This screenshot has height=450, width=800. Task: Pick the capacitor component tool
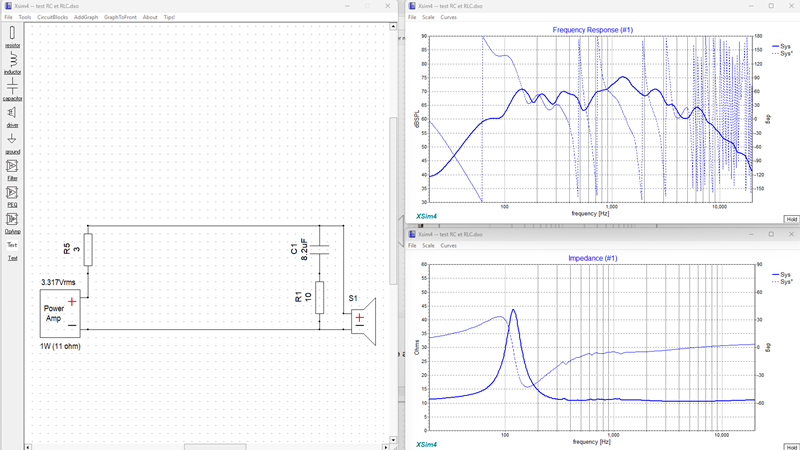click(x=12, y=89)
